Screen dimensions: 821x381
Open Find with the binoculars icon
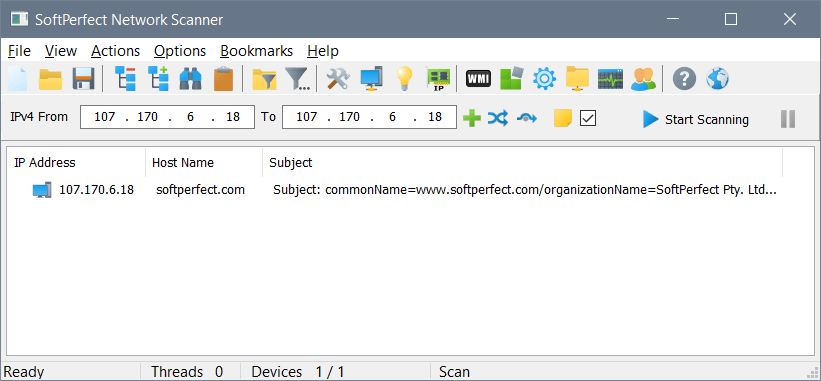coord(191,79)
